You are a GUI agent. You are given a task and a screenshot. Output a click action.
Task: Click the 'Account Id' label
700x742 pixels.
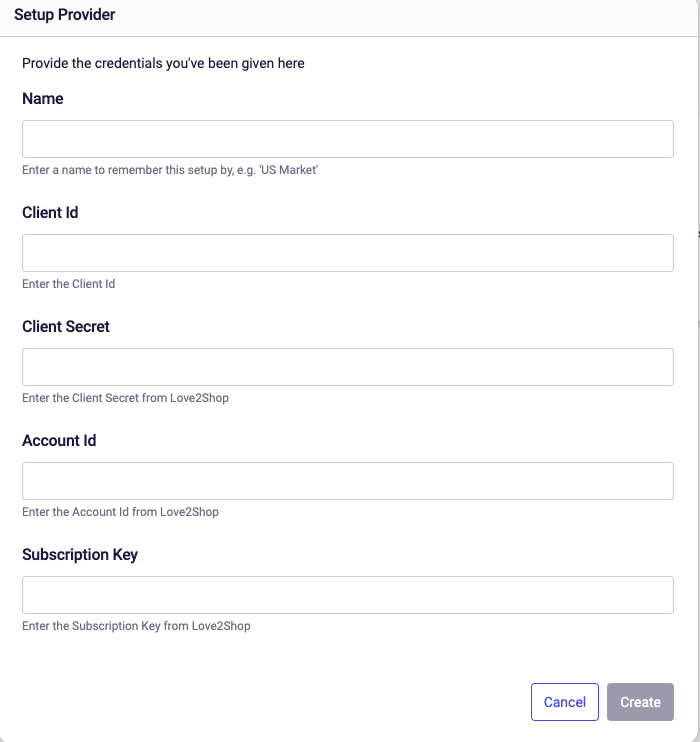click(x=59, y=441)
